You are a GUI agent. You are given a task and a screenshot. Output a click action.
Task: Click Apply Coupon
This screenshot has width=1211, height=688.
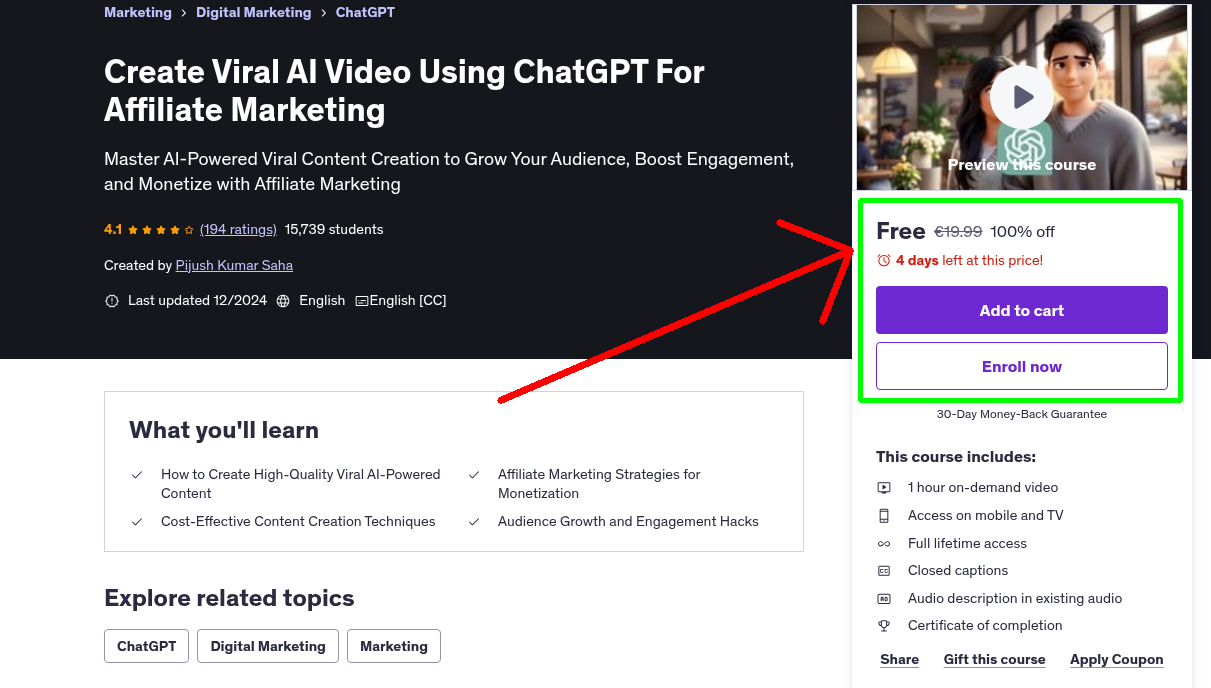pyautogui.click(x=1117, y=659)
